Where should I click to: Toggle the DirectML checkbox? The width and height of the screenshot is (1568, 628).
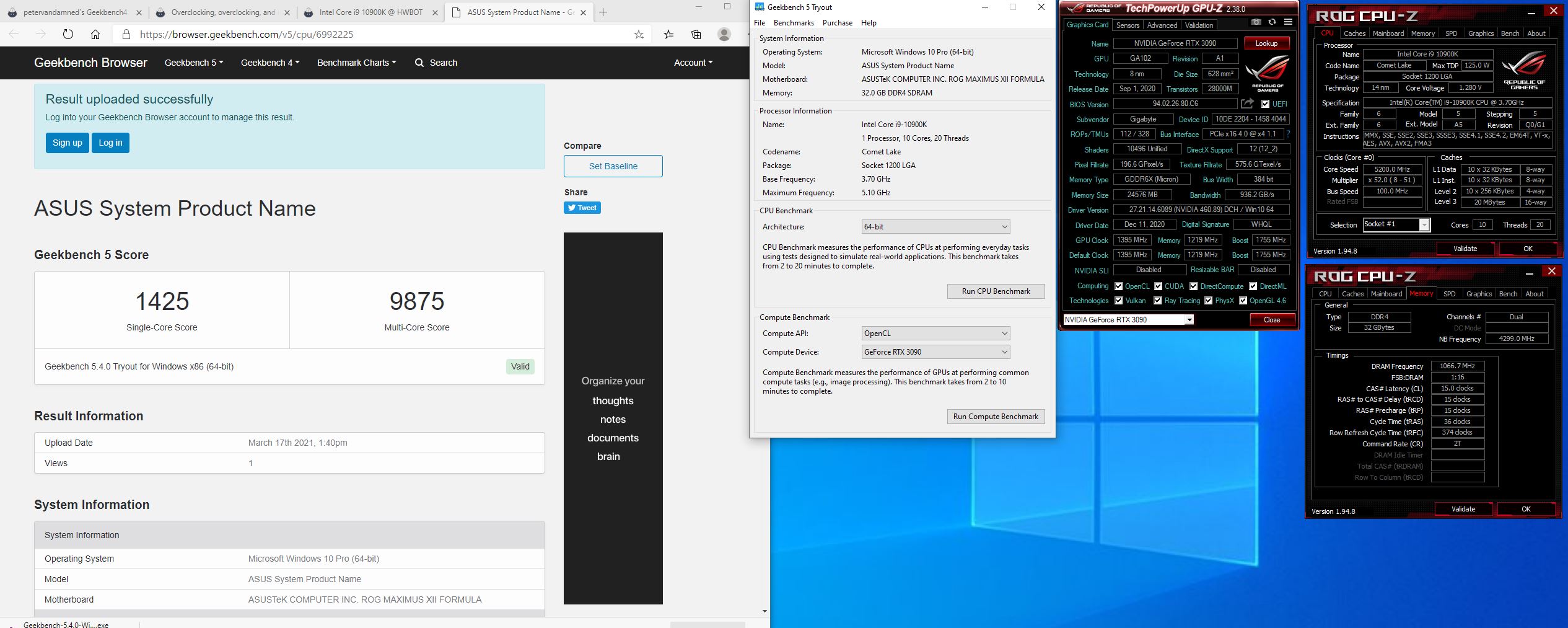click(x=1253, y=286)
